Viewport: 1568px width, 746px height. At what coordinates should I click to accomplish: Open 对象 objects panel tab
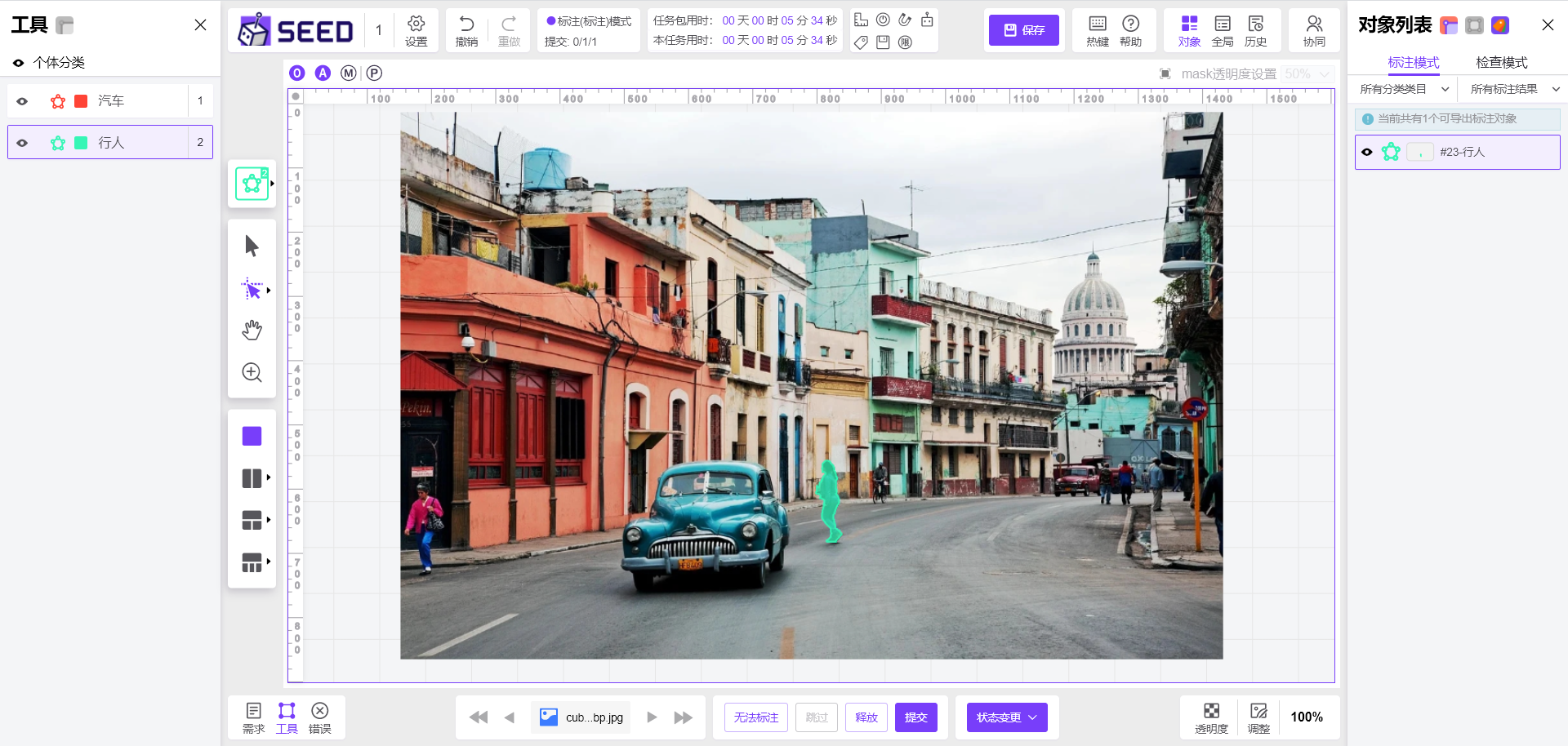(x=1189, y=30)
